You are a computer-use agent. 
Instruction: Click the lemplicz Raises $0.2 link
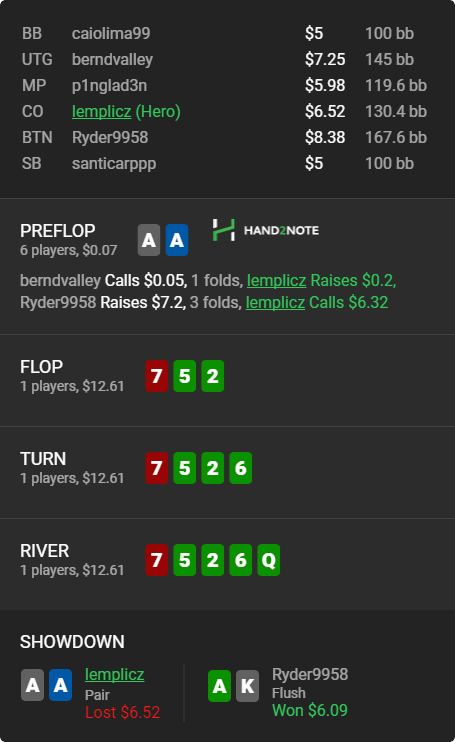[321, 281]
